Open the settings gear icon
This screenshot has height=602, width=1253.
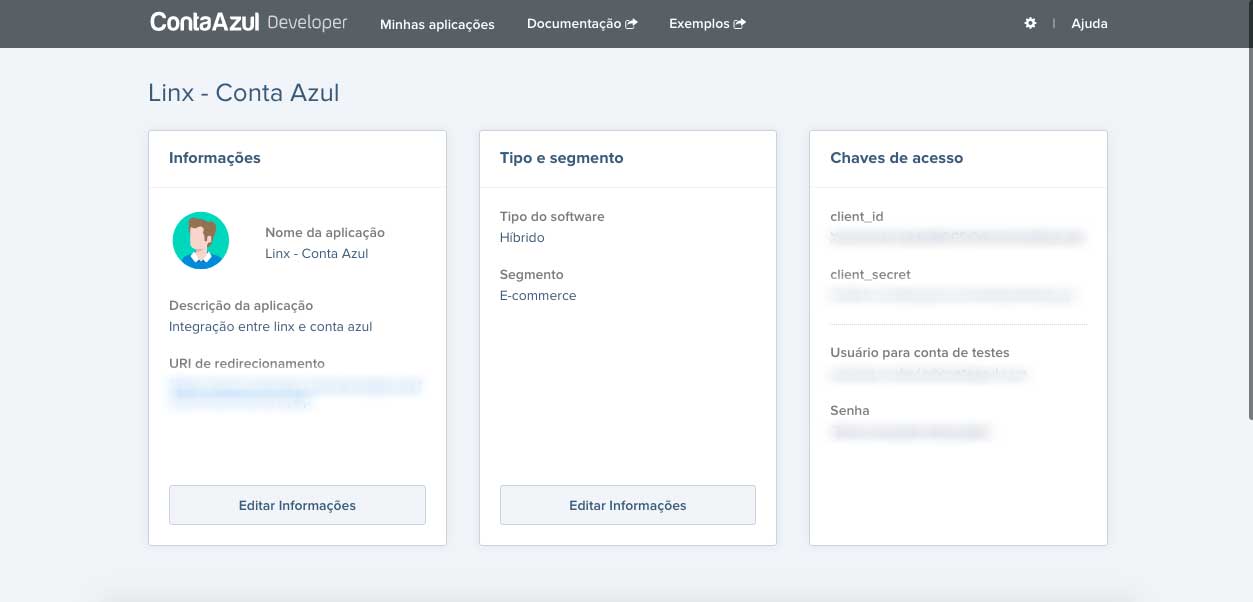point(1030,23)
